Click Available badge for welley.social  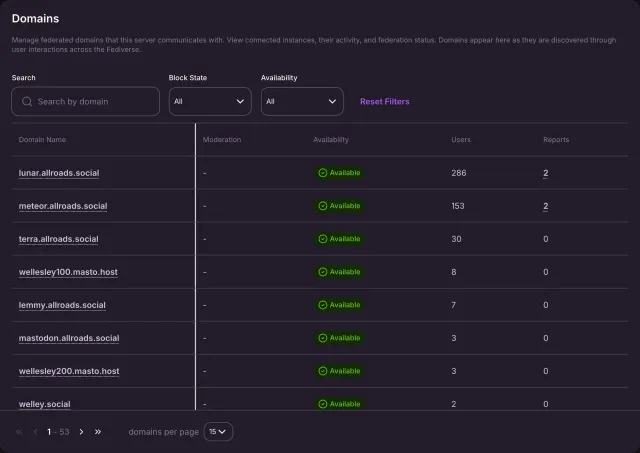(x=339, y=404)
